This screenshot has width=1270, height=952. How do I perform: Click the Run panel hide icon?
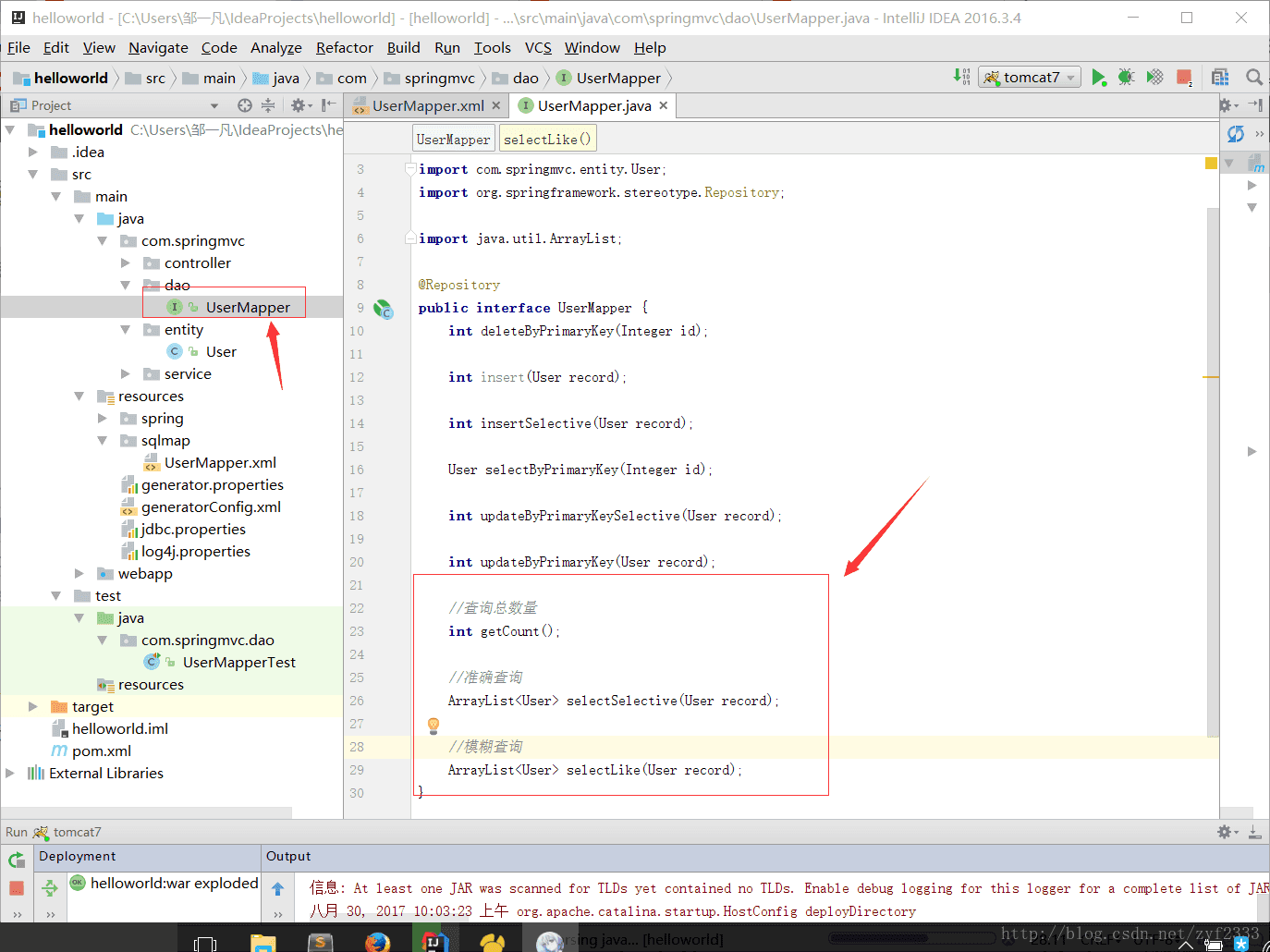(x=1254, y=832)
